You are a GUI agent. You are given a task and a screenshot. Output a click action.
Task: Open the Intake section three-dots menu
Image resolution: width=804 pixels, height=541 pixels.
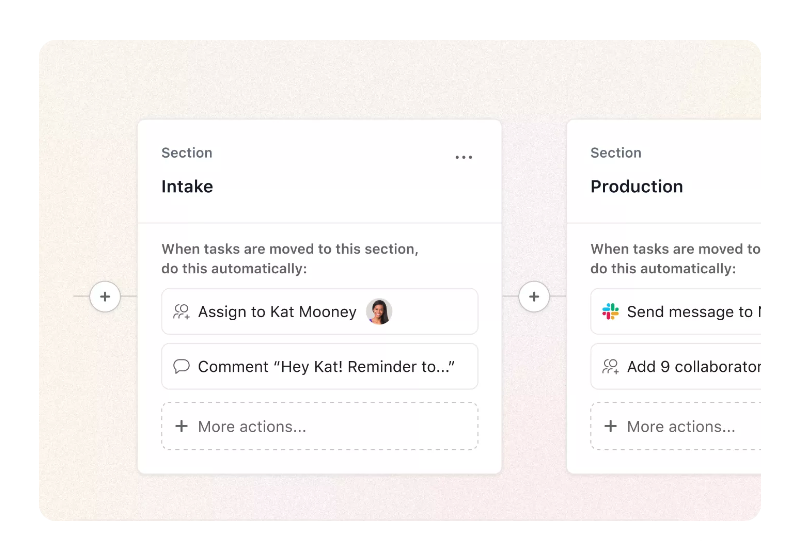(463, 158)
